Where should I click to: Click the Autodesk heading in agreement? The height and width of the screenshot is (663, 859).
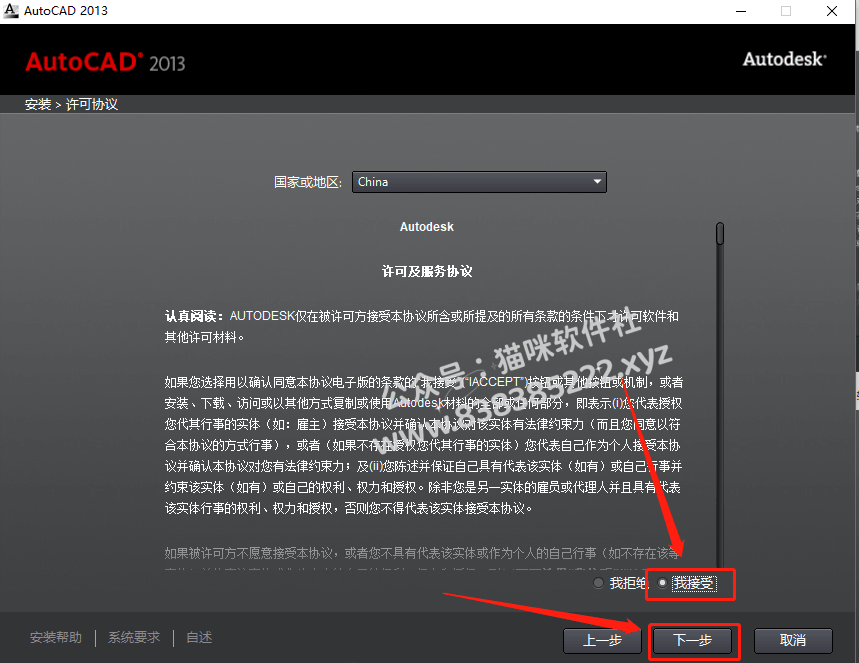point(427,227)
